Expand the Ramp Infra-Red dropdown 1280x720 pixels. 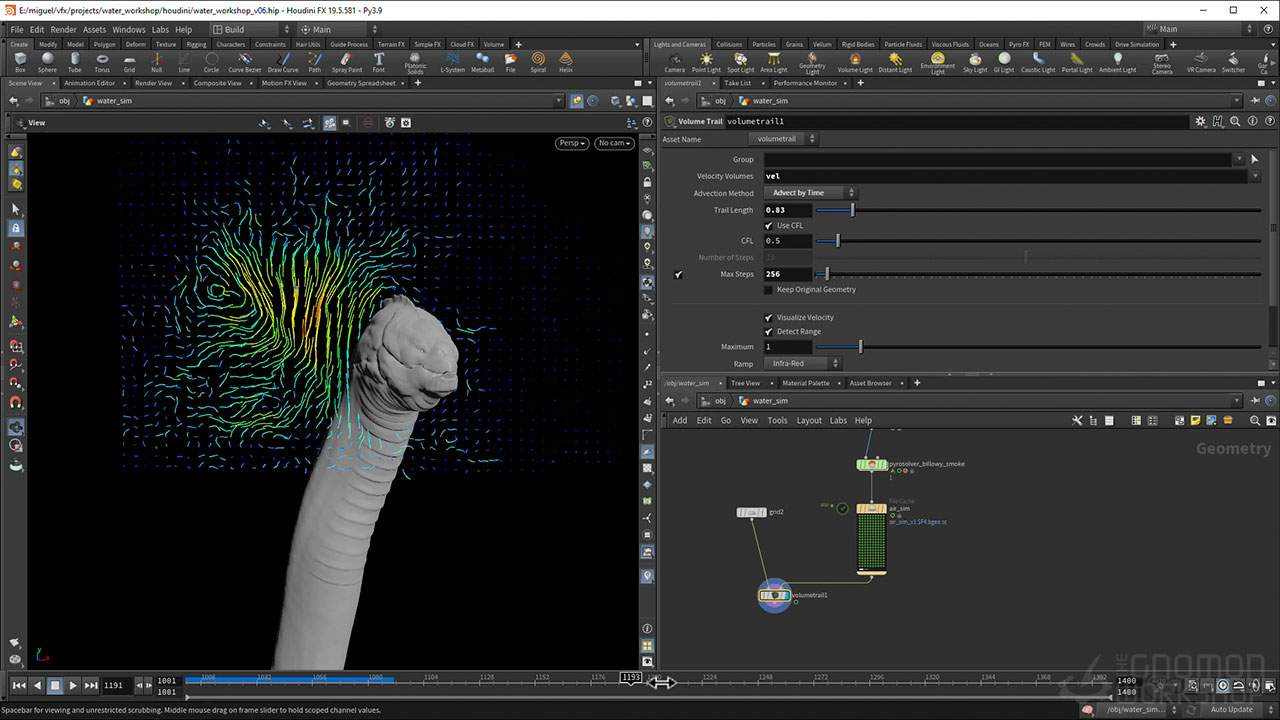pyautogui.click(x=802, y=364)
